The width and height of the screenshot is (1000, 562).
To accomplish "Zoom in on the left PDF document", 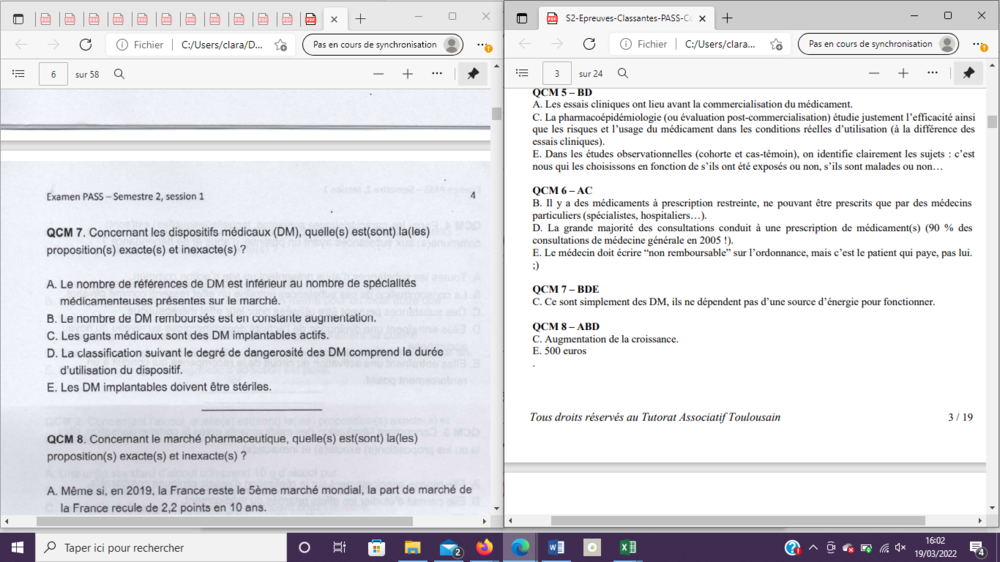I will 407,74.
